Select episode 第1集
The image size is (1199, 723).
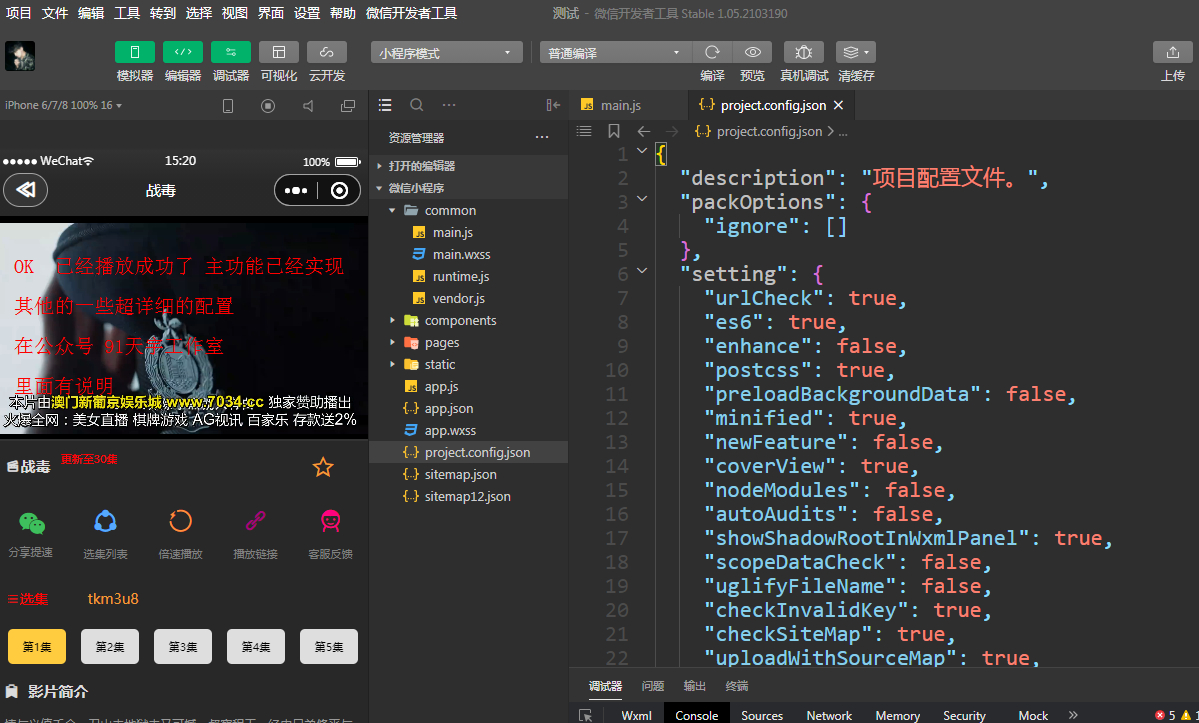tap(37, 647)
